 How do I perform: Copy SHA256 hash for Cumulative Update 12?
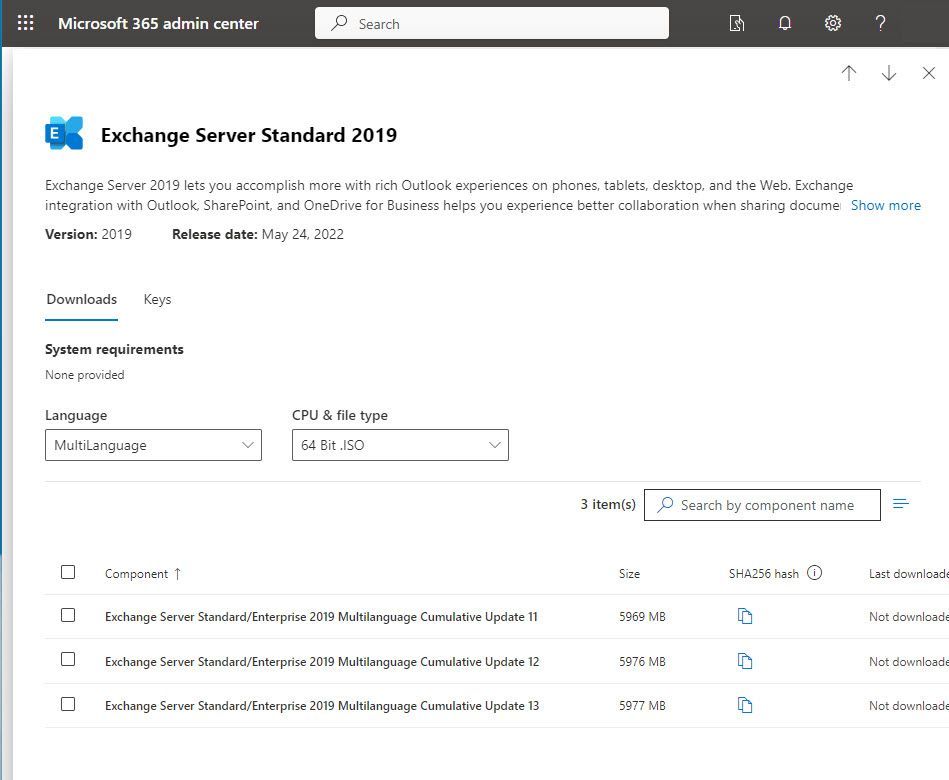coord(744,661)
